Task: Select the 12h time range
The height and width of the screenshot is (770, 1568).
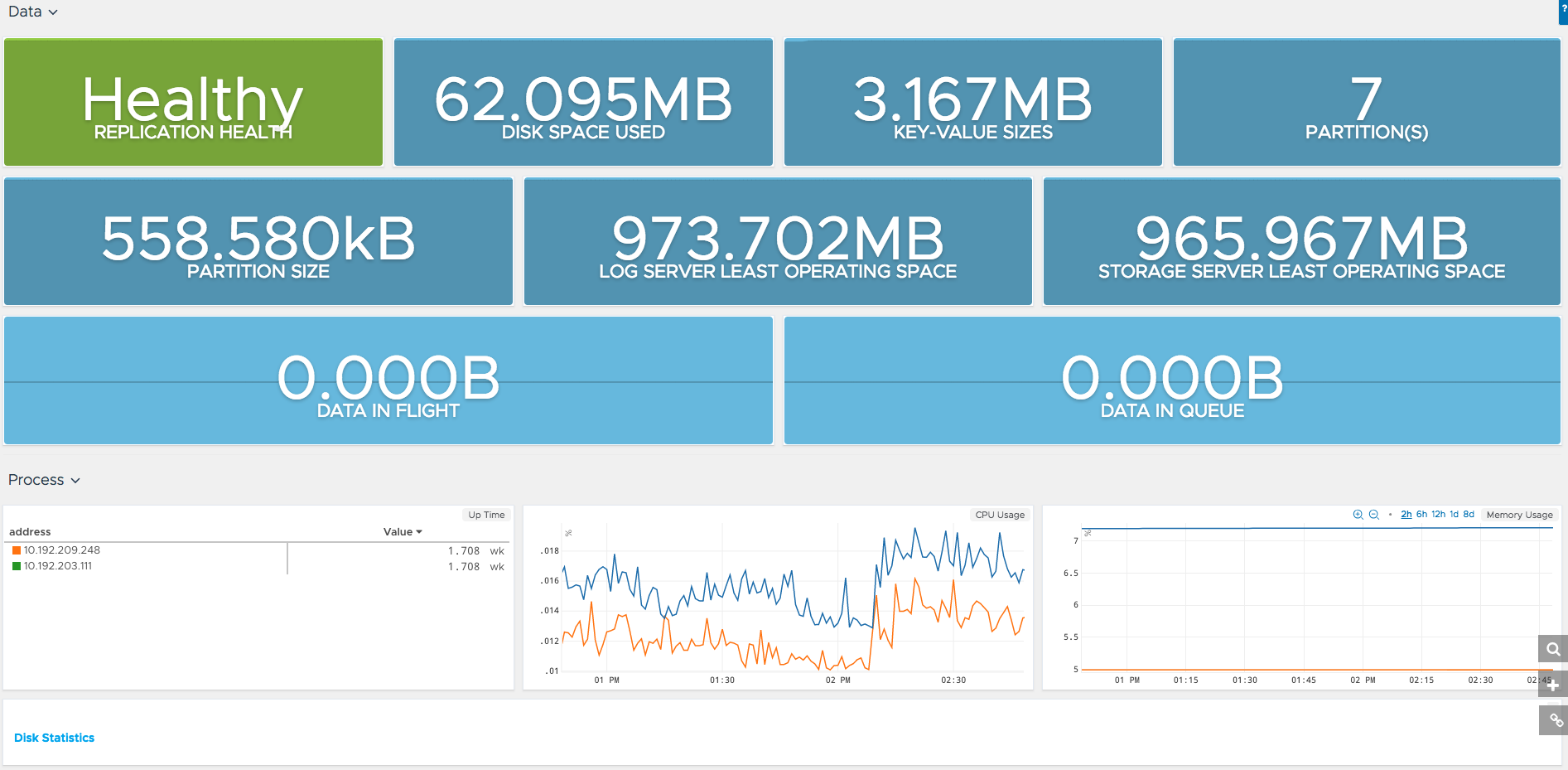Action: tap(1438, 515)
